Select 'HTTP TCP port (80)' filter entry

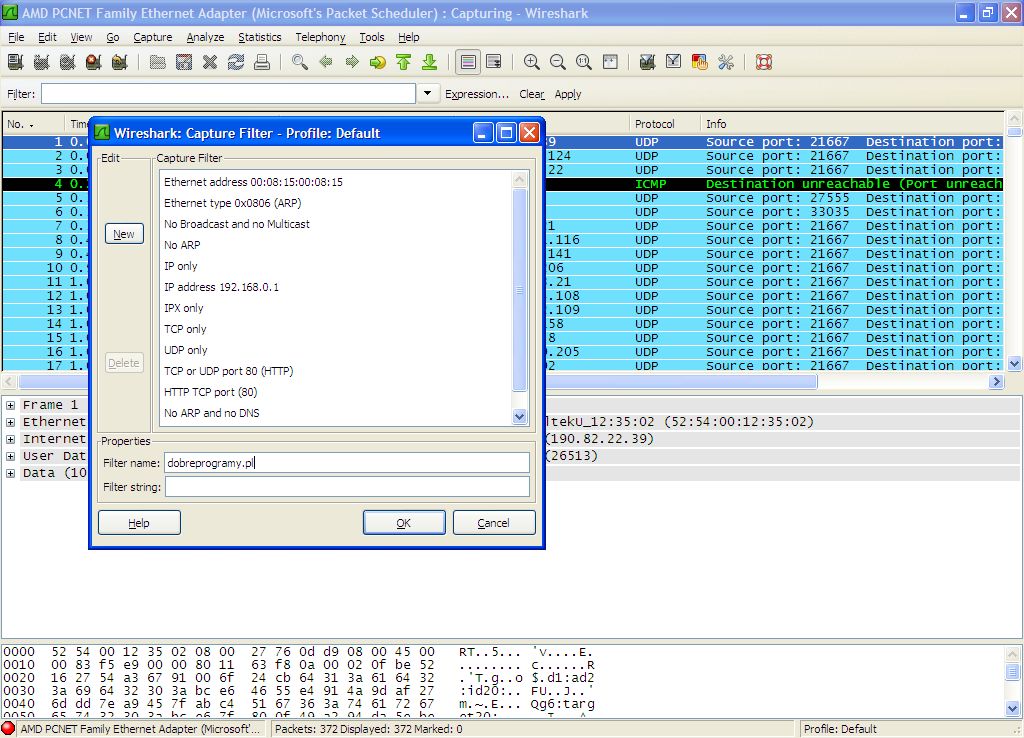tap(336, 392)
